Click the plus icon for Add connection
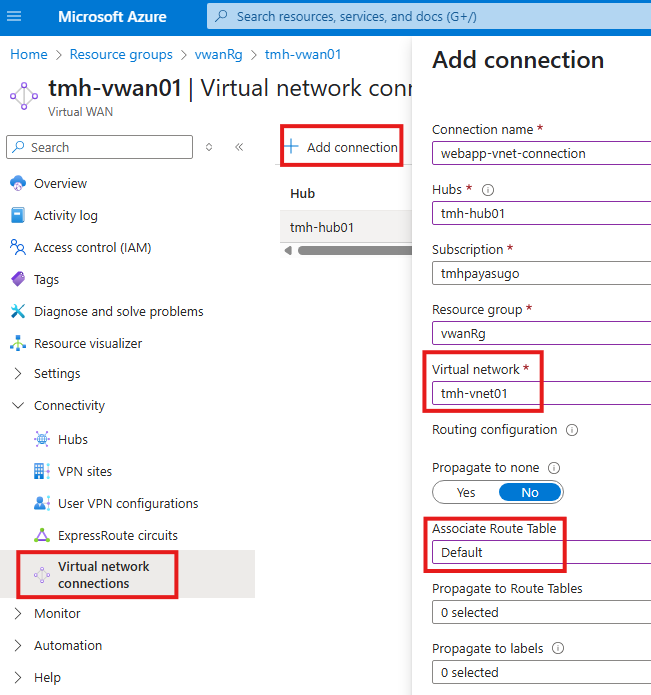Screen dimensions: 651x695 point(291,146)
